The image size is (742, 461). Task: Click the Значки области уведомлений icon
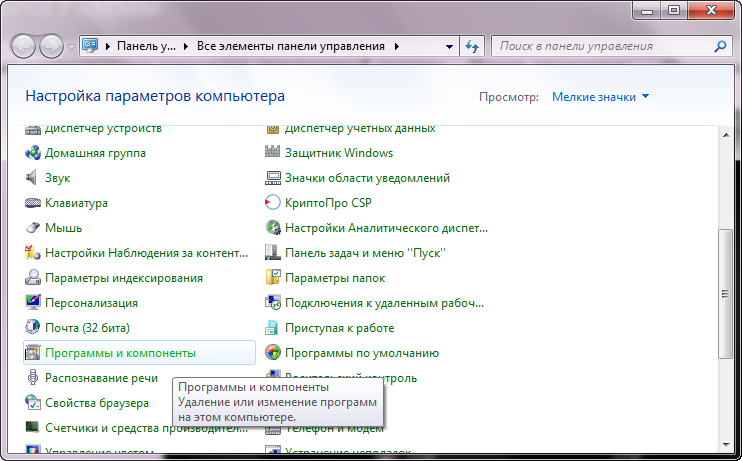coord(273,178)
